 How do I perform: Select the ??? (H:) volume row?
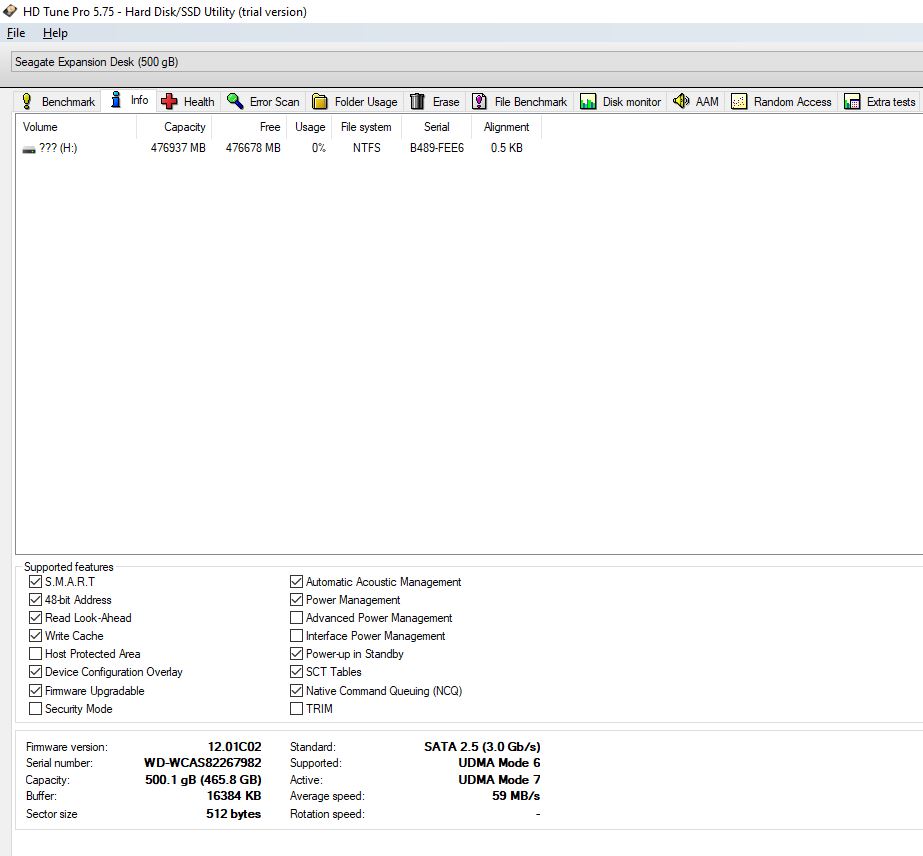[x=278, y=148]
